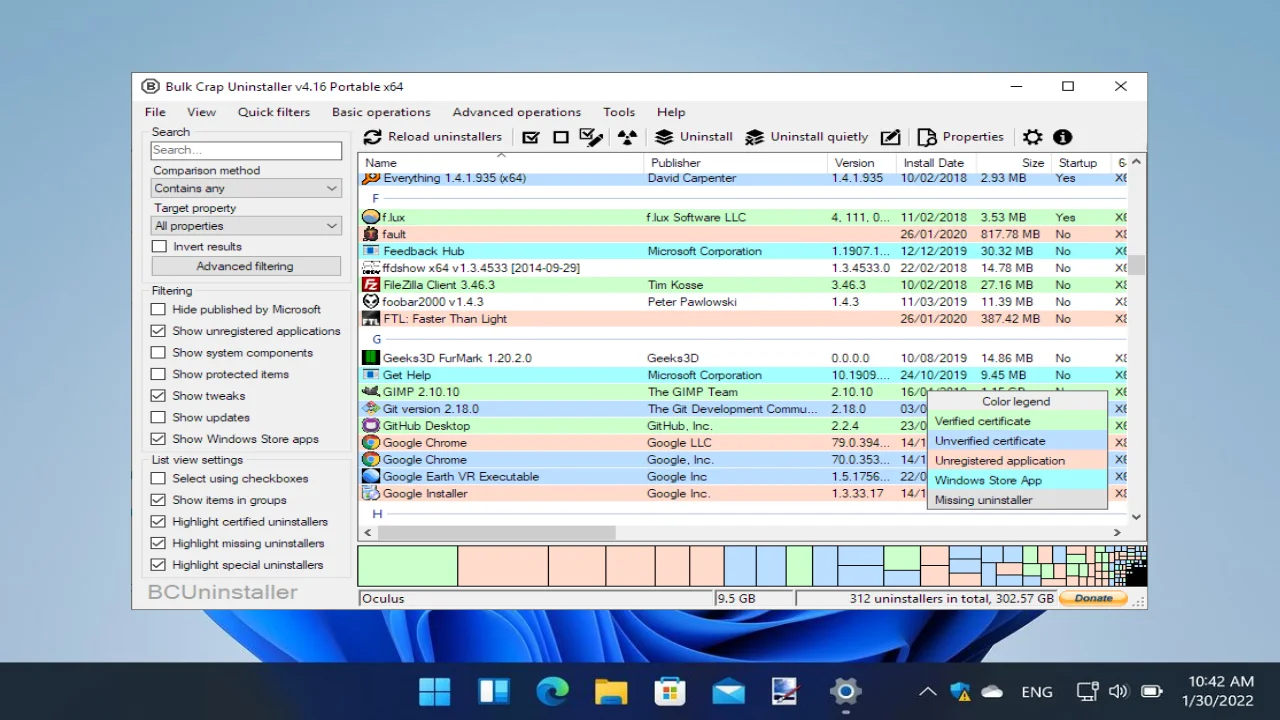The image size is (1280, 720).
Task: Uncheck Show tweaks checkbox
Action: point(159,396)
